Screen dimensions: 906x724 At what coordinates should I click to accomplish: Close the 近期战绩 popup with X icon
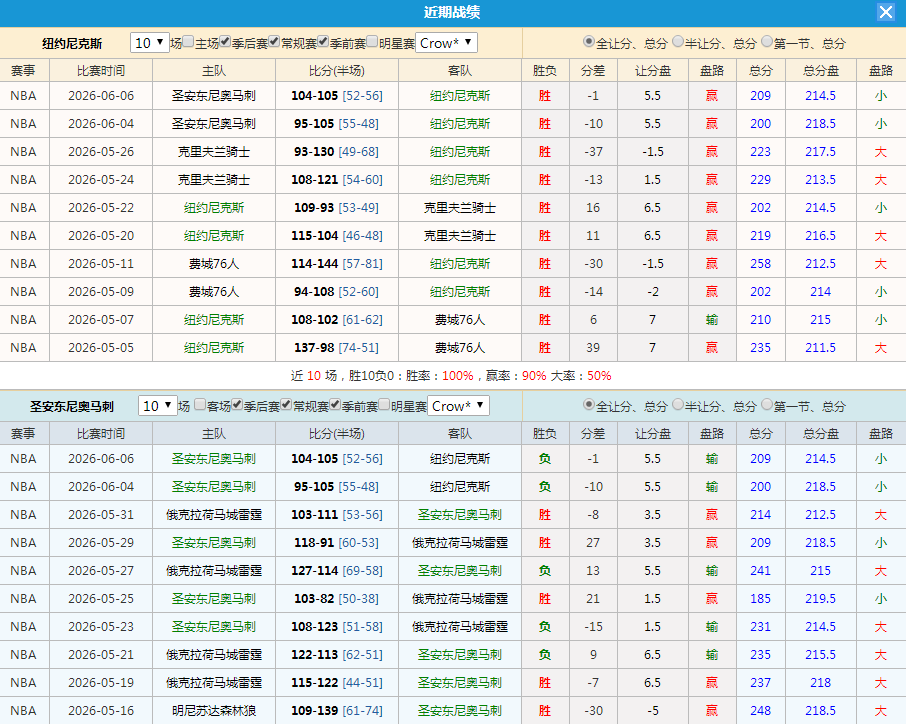[885, 12]
